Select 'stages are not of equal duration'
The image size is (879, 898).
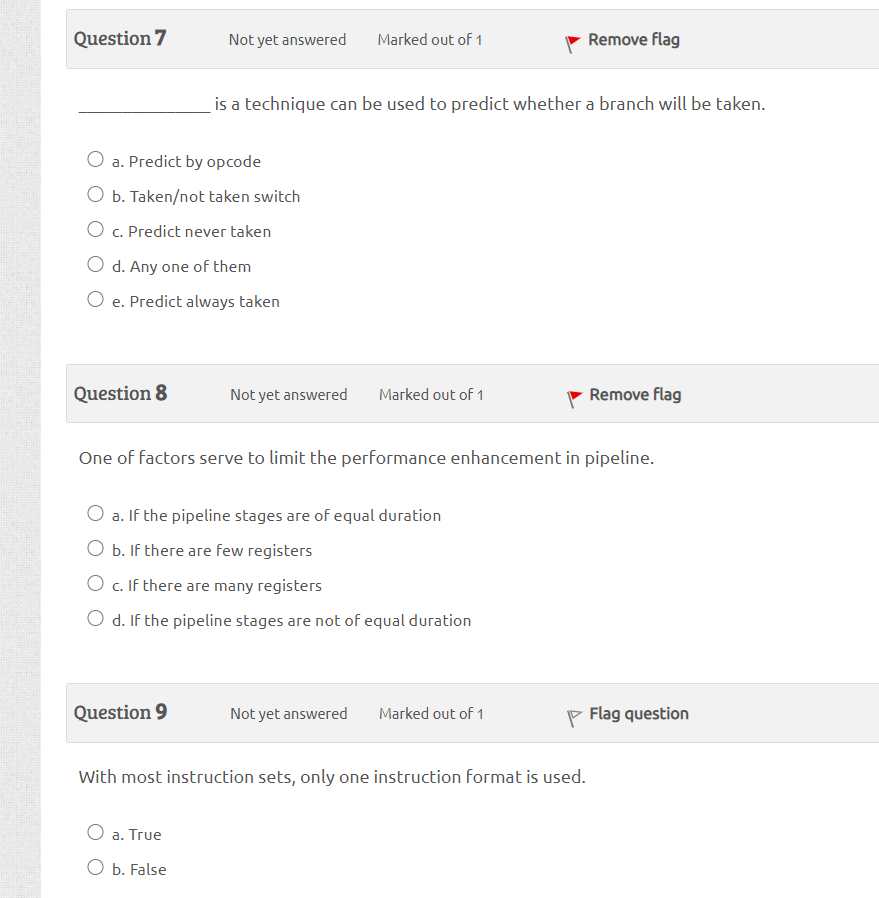pyautogui.click(x=95, y=619)
